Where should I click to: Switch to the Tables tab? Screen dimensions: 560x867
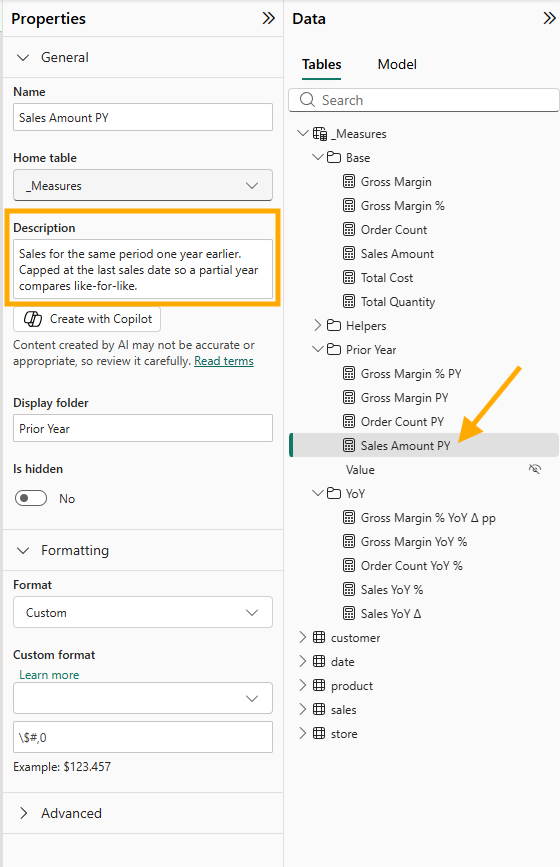322,65
